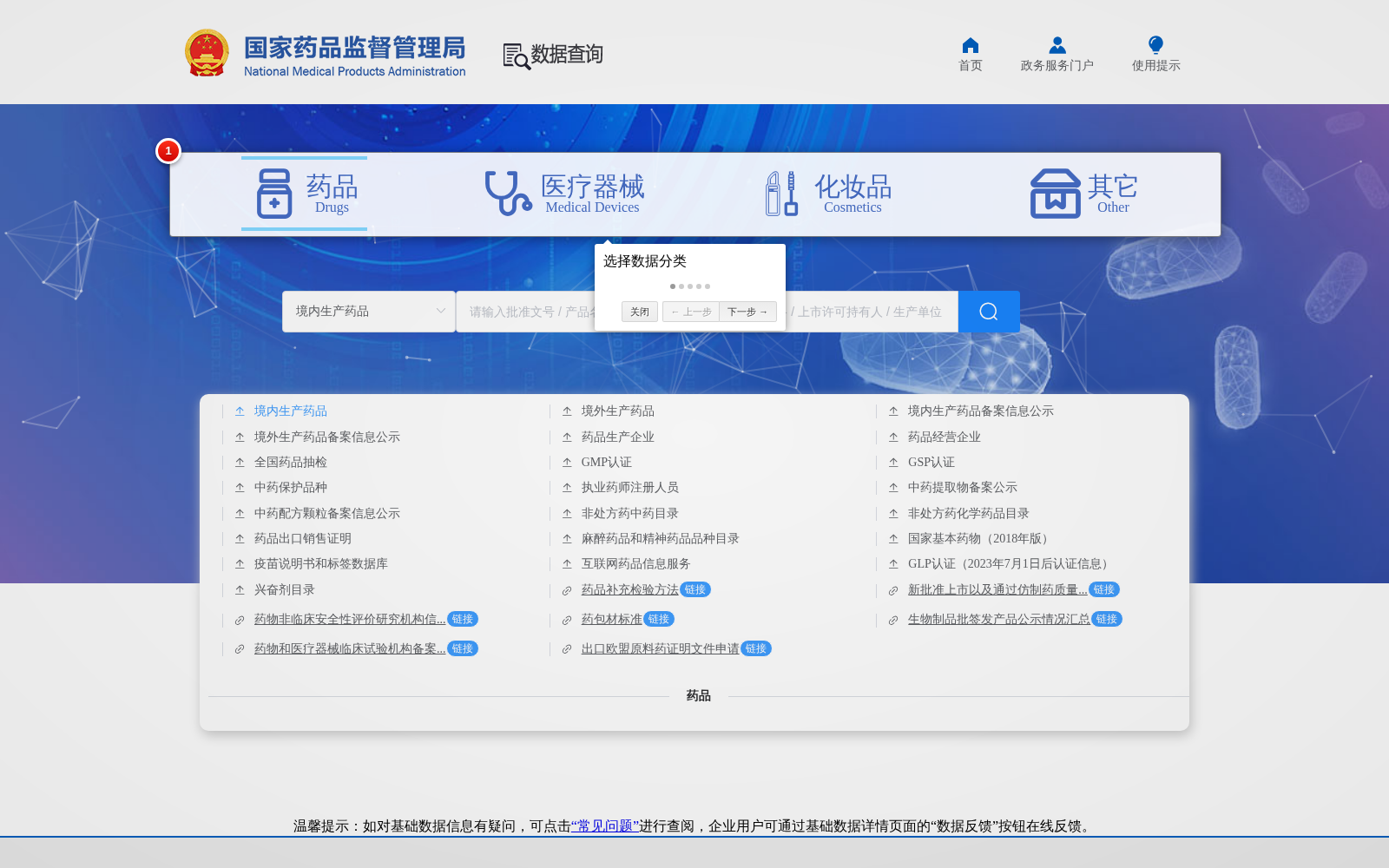Click the arrow icon beside 药品经营企业

[893, 437]
